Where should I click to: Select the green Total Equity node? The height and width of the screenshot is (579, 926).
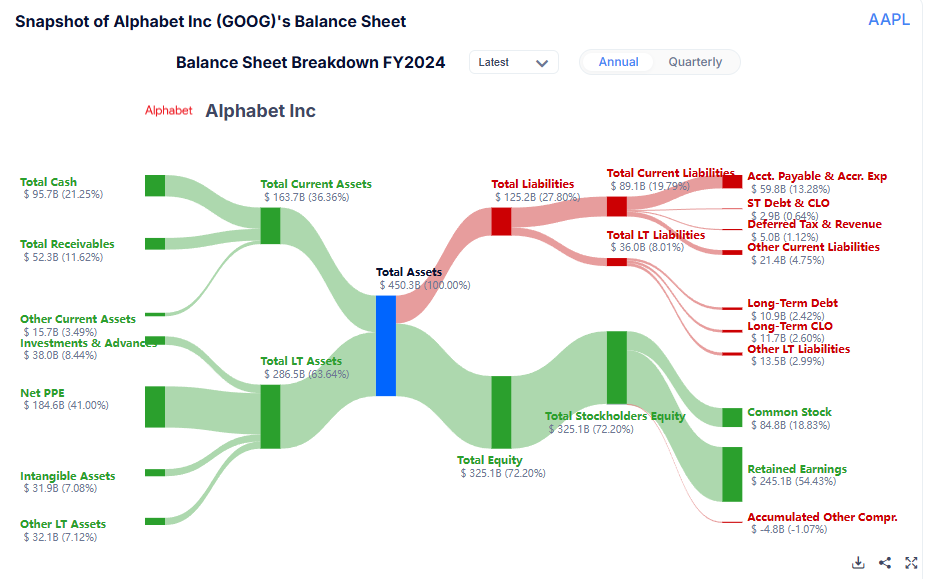coord(501,412)
